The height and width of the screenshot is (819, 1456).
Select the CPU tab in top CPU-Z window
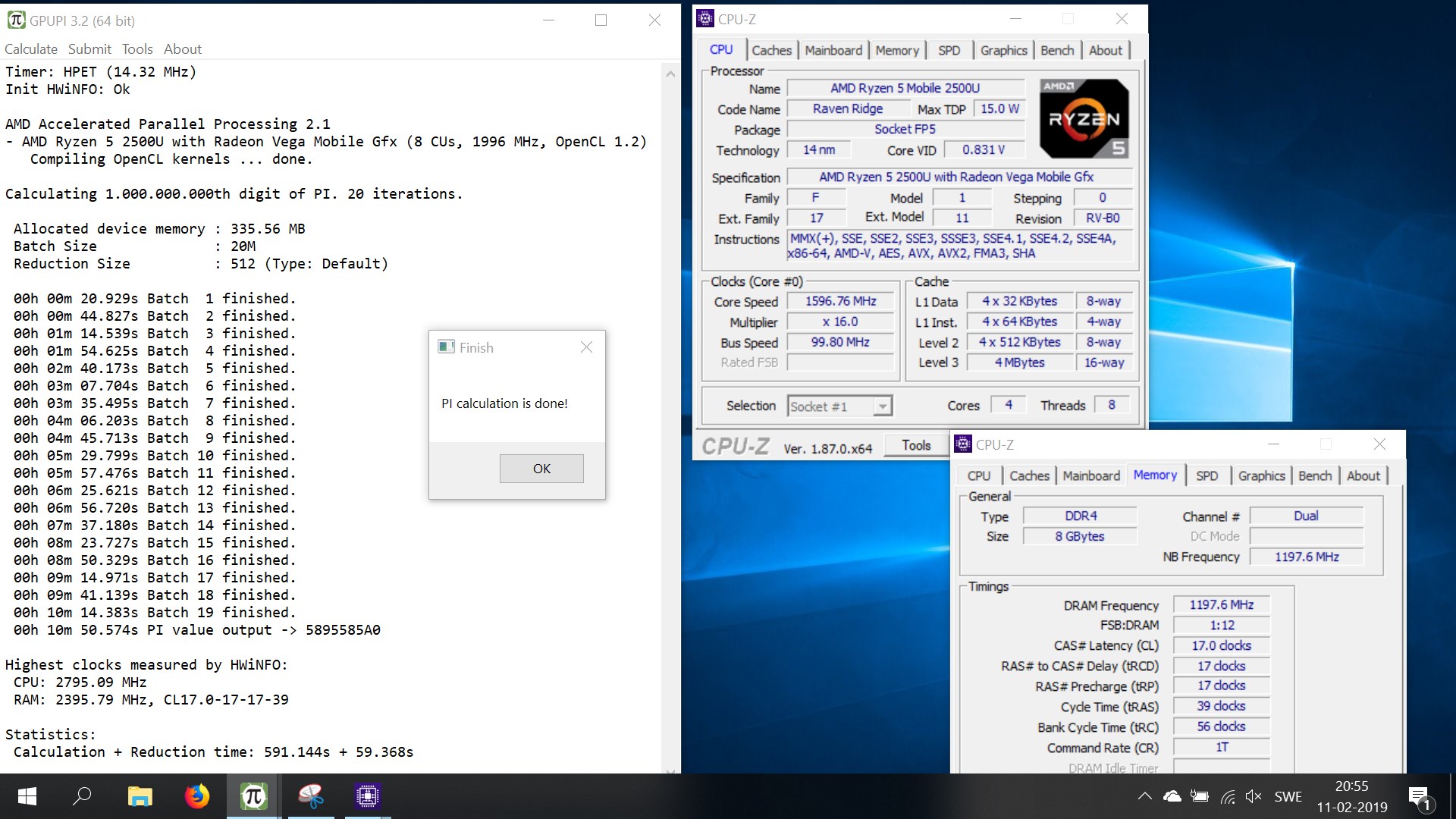[x=721, y=49]
